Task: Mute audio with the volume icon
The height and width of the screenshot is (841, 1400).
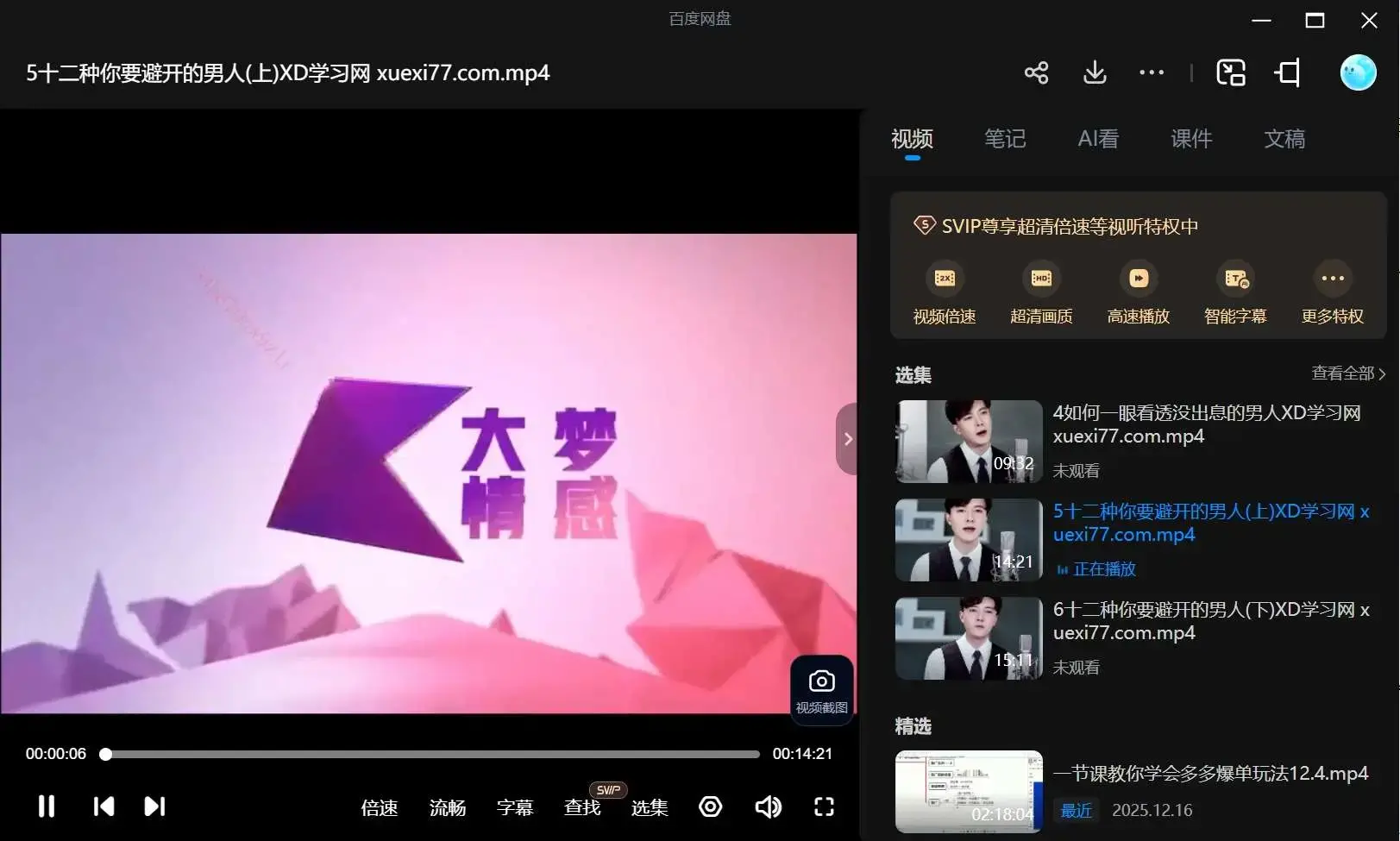Action: pyautogui.click(x=767, y=806)
